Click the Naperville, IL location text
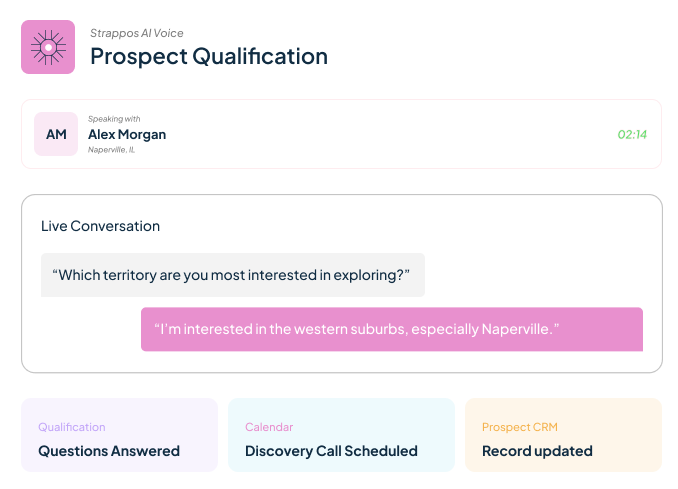Screen dimensions: 678x489 (x=112, y=150)
